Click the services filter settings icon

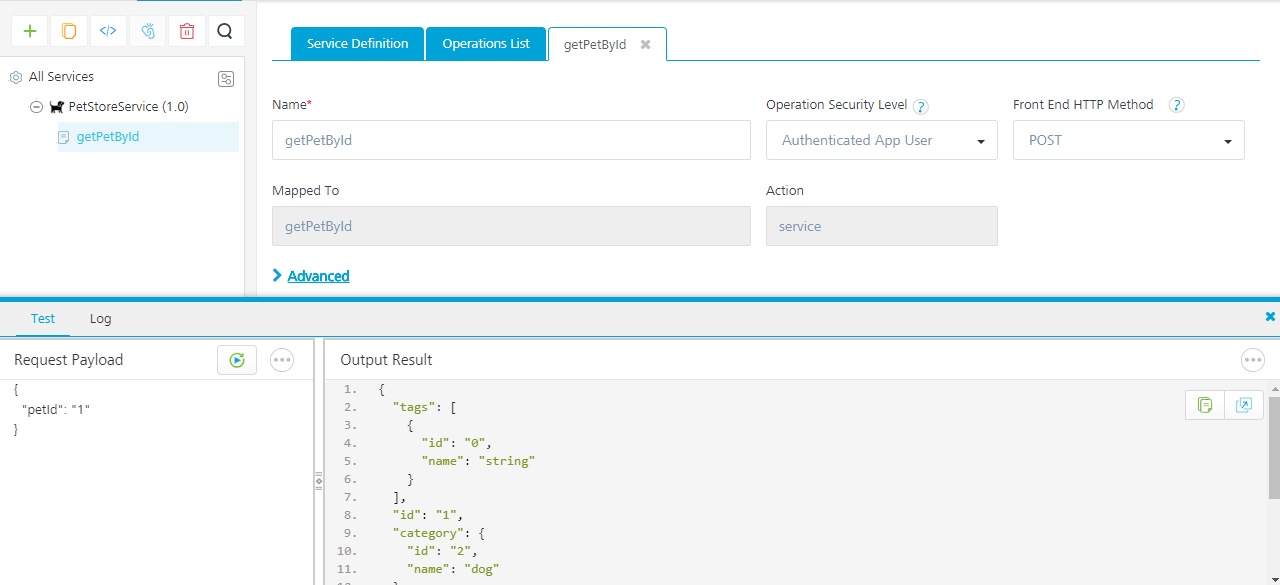click(x=226, y=79)
